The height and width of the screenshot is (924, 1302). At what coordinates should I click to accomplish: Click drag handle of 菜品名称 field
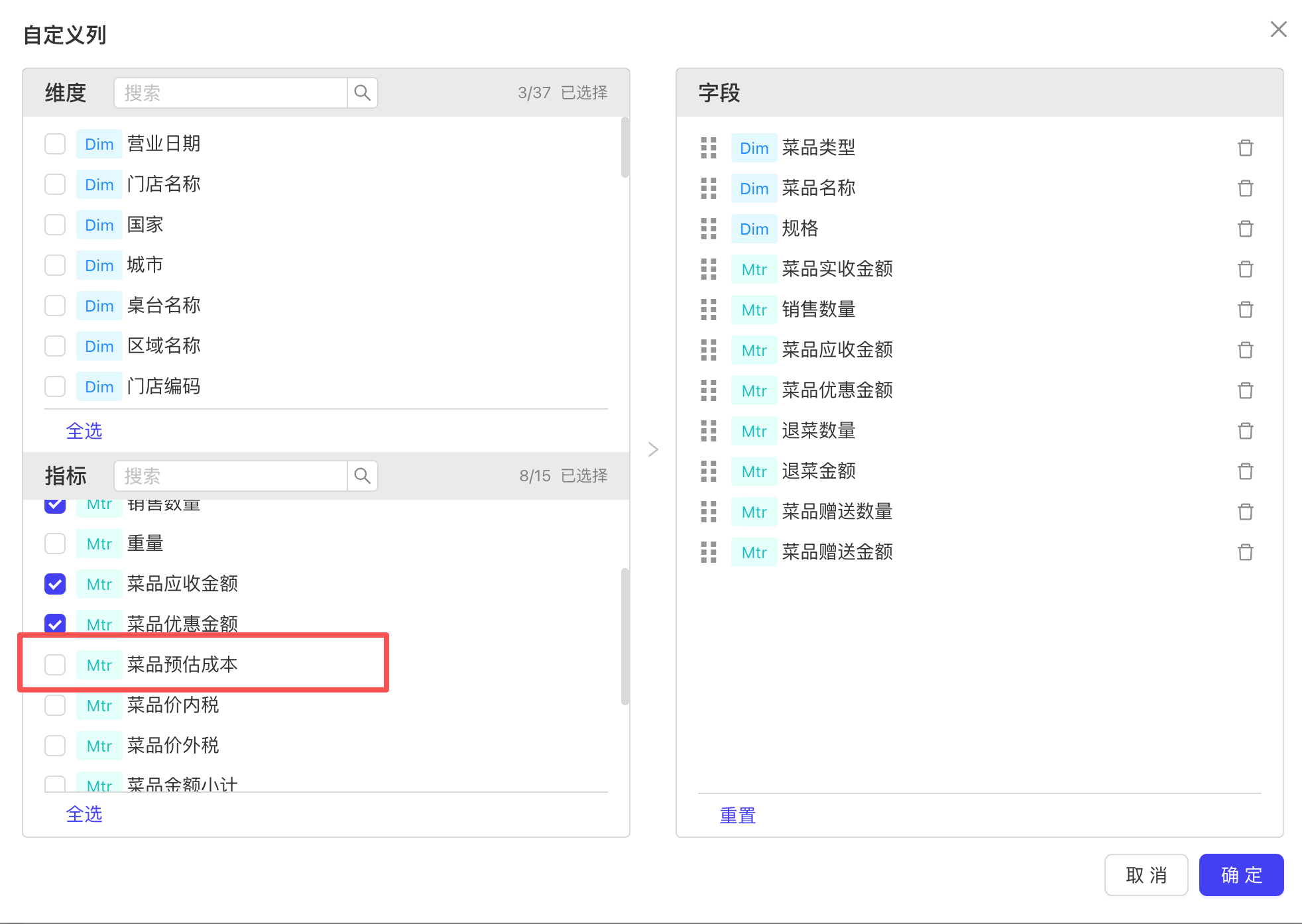coord(709,188)
